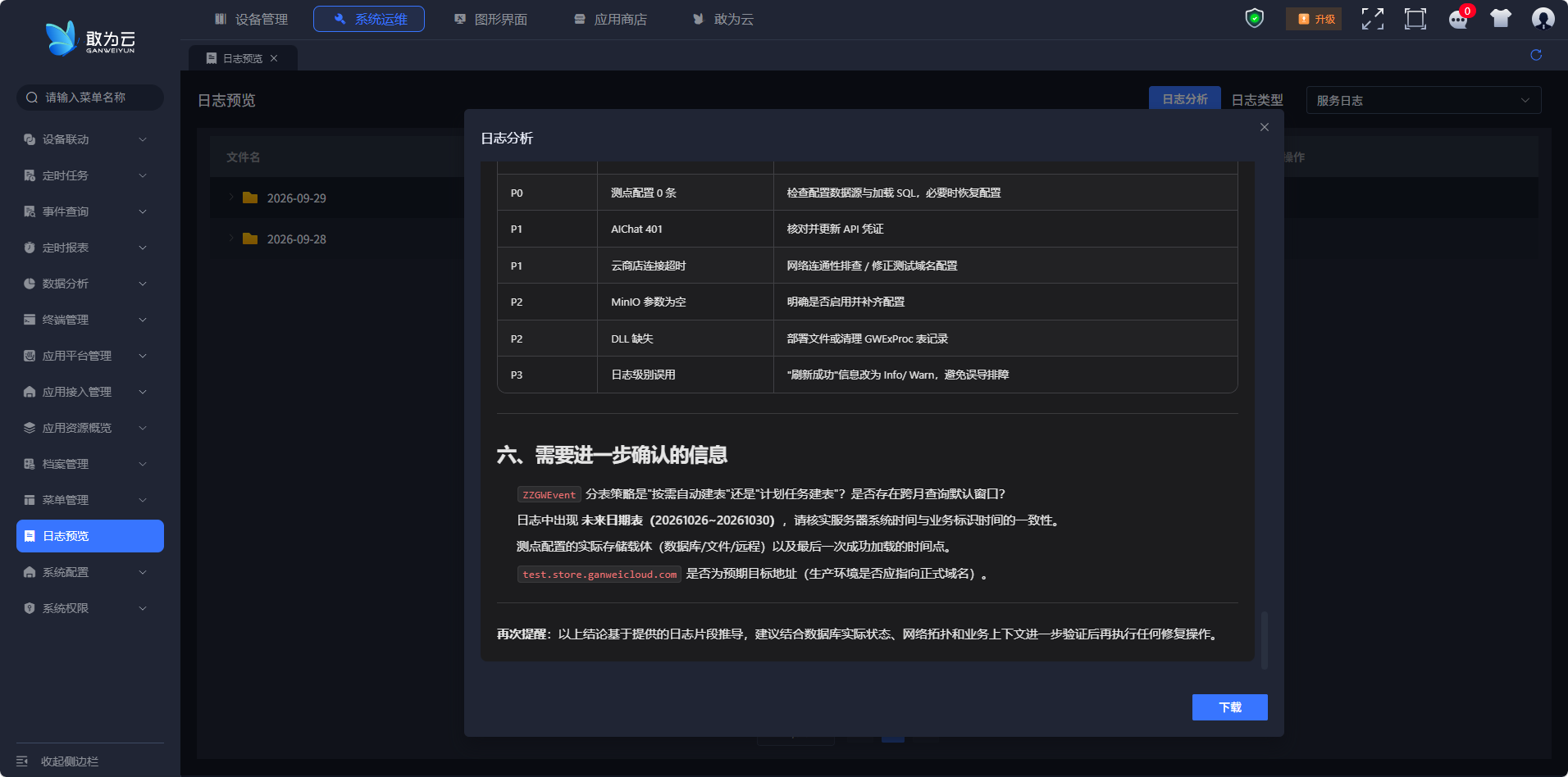Image resolution: width=1568 pixels, height=777 pixels.
Task: Click the 下载 download button
Action: (x=1230, y=707)
